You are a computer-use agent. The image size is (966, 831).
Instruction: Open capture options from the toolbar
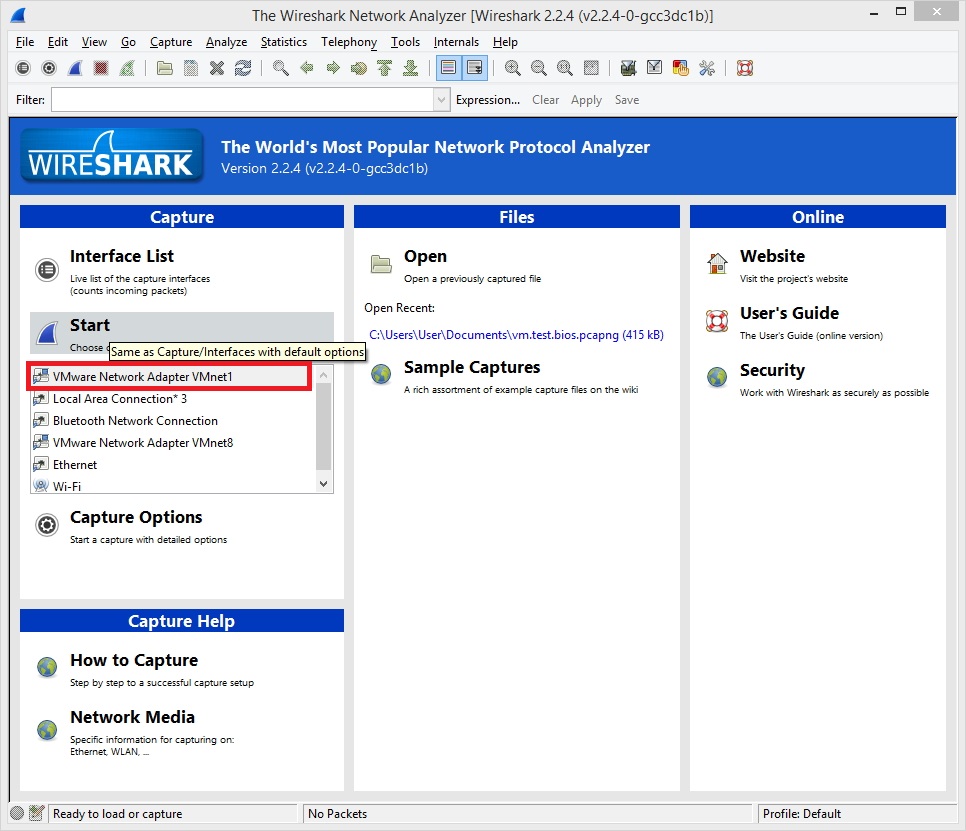pyautogui.click(x=49, y=68)
